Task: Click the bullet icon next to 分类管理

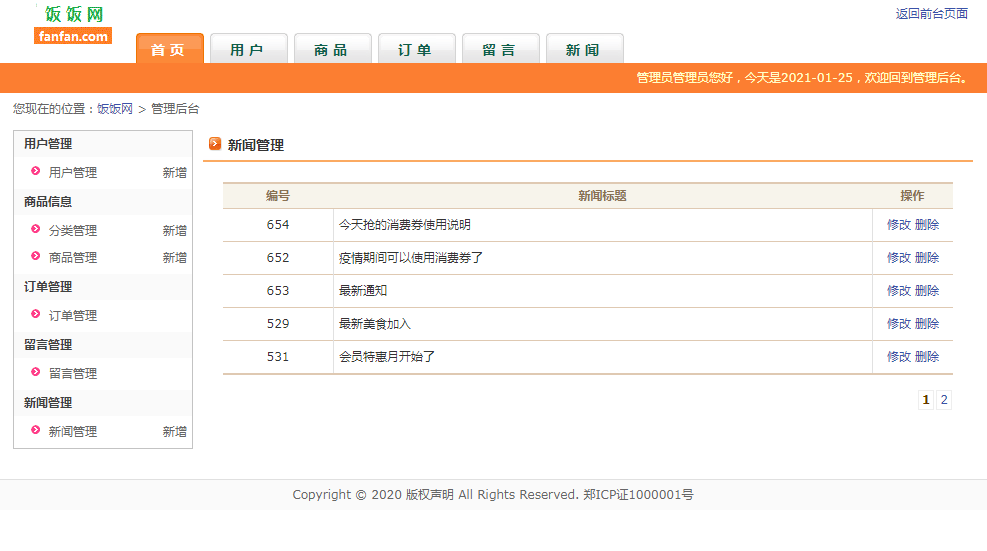Action: [36, 229]
